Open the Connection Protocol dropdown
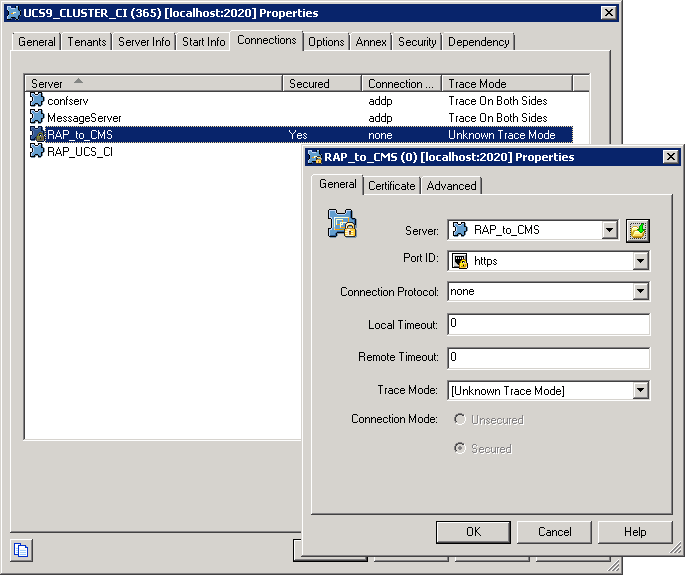This screenshot has height=576, width=686. tap(641, 292)
